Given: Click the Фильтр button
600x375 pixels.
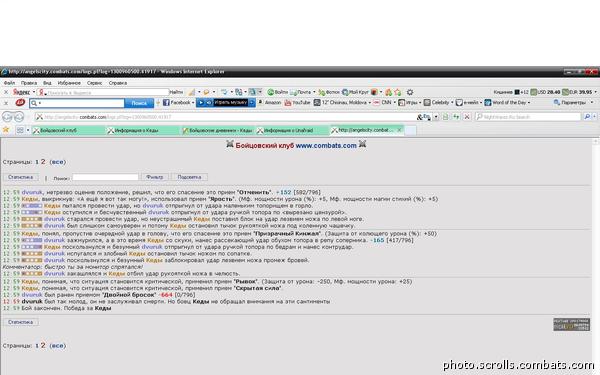Looking at the screenshot, I should pos(155,177).
